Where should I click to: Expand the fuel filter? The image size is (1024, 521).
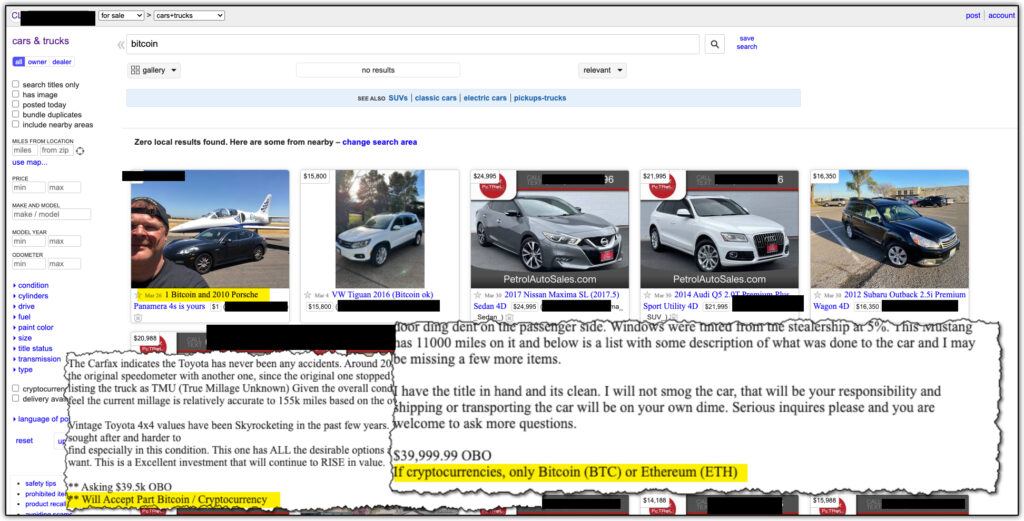(x=22, y=317)
